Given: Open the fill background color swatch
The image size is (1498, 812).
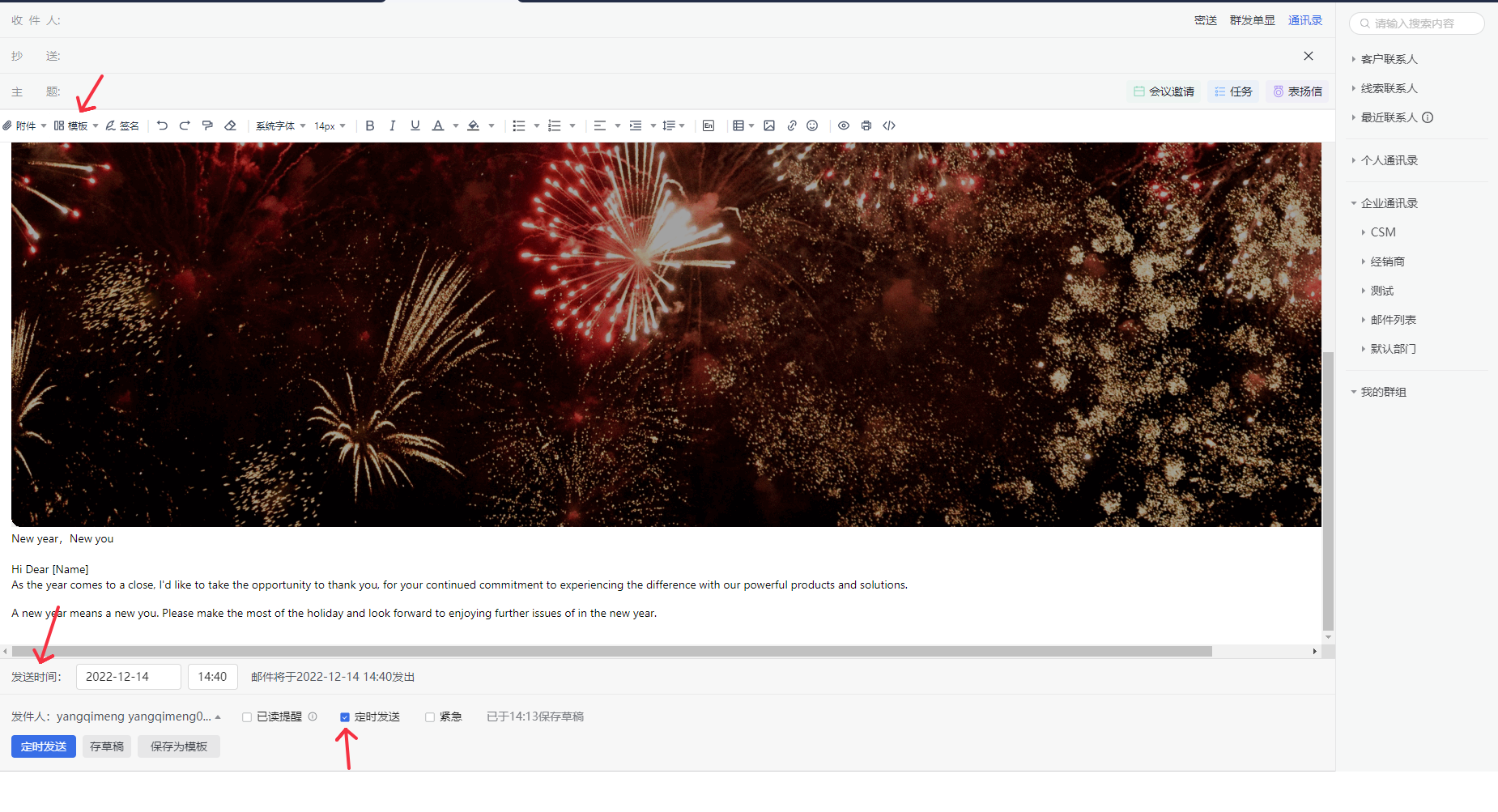Looking at the screenshot, I should pos(474,125).
